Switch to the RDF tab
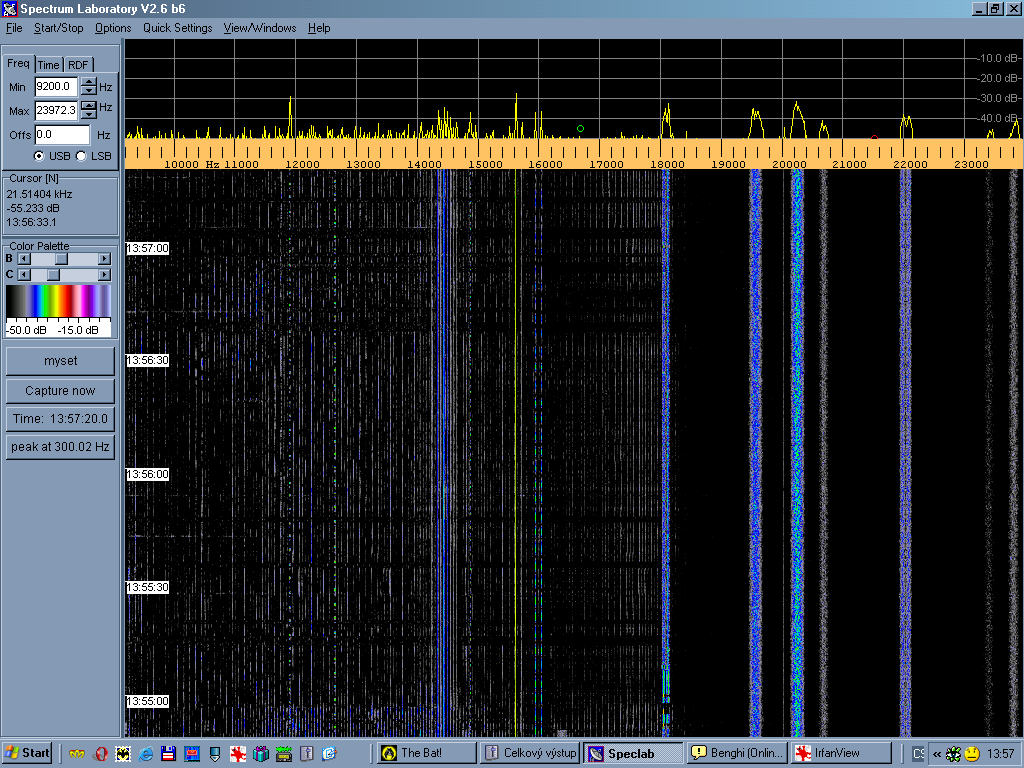This screenshot has width=1024, height=768. pyautogui.click(x=78, y=65)
